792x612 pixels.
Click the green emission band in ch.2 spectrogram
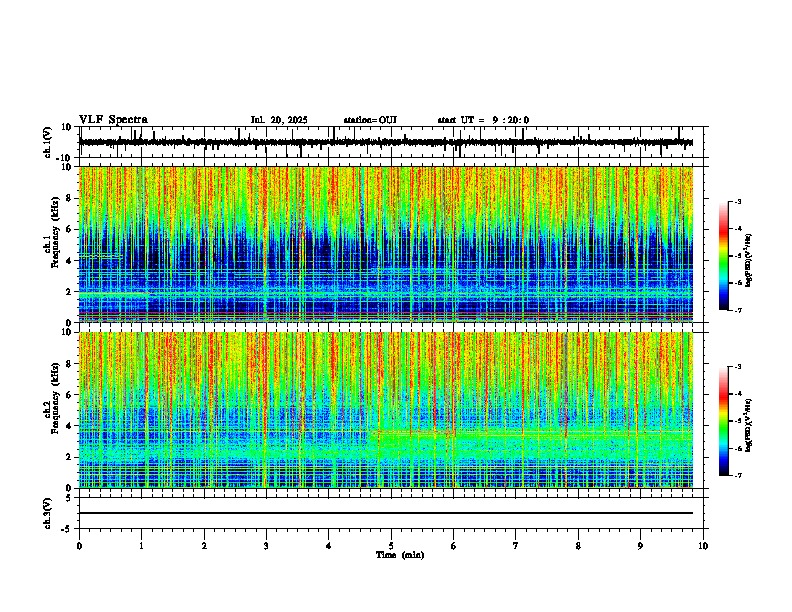pyautogui.click(x=530, y=444)
